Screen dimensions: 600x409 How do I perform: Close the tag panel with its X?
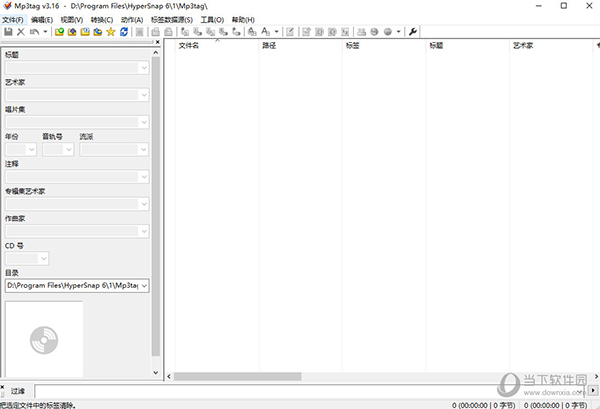[157, 42]
